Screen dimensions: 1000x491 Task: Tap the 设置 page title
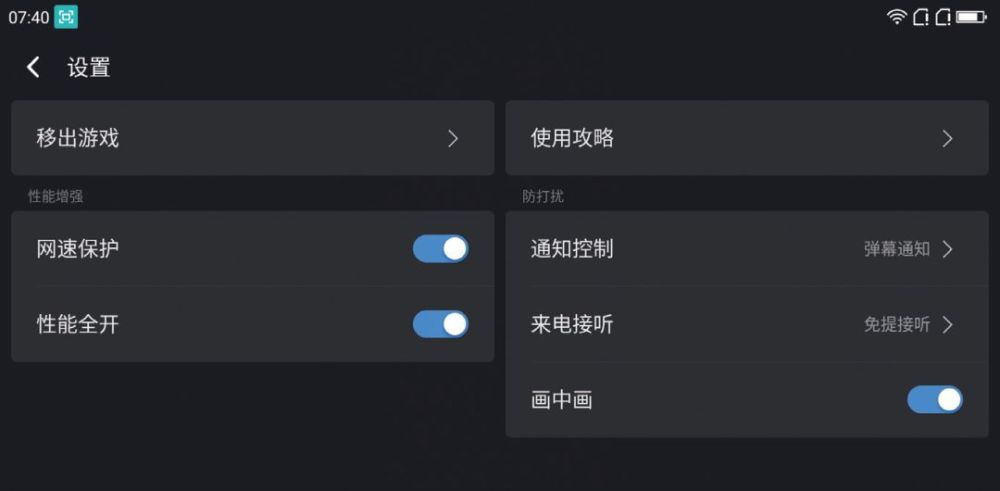pos(89,68)
